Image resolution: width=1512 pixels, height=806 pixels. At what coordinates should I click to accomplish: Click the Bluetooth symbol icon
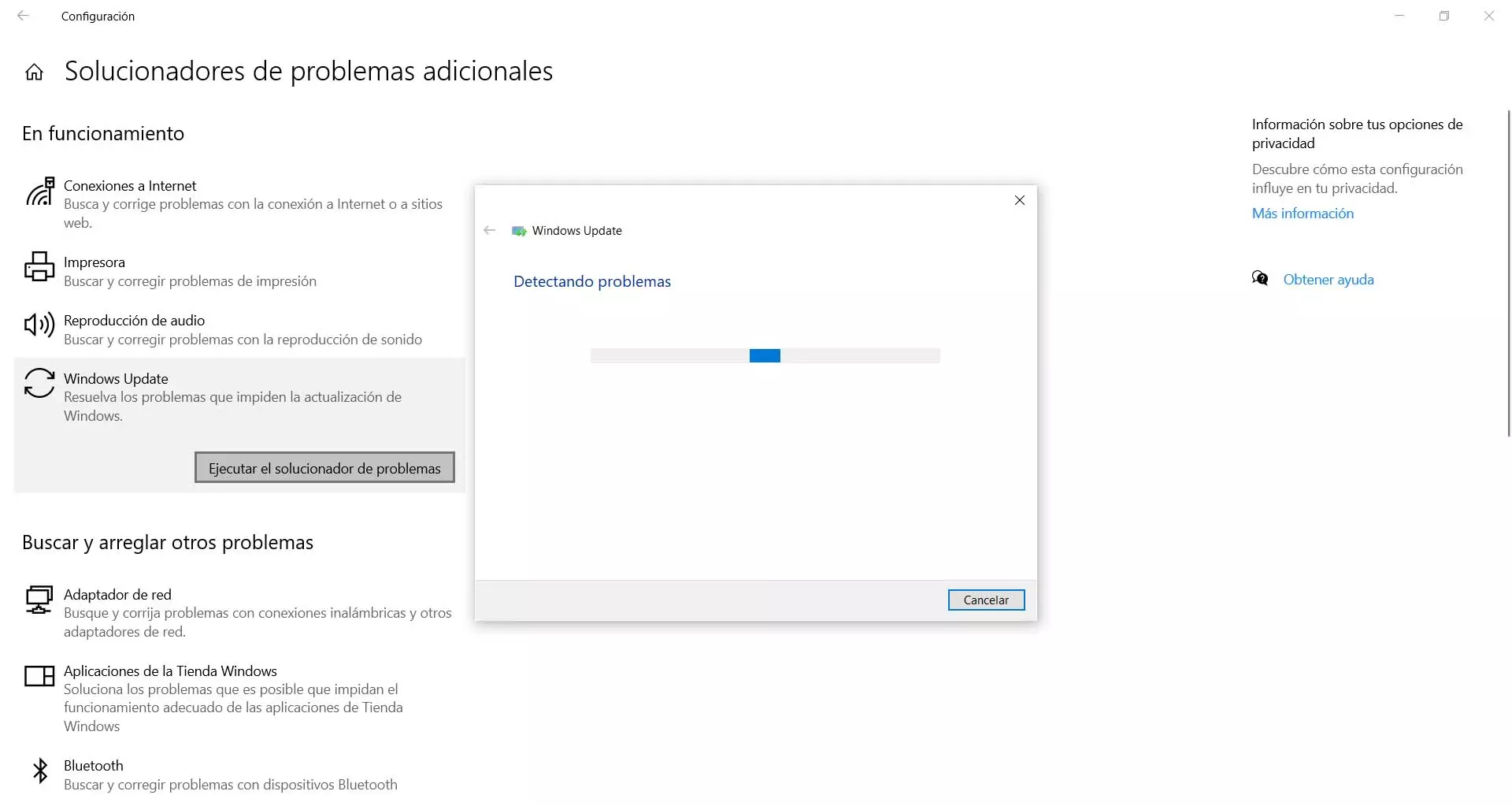tap(39, 771)
